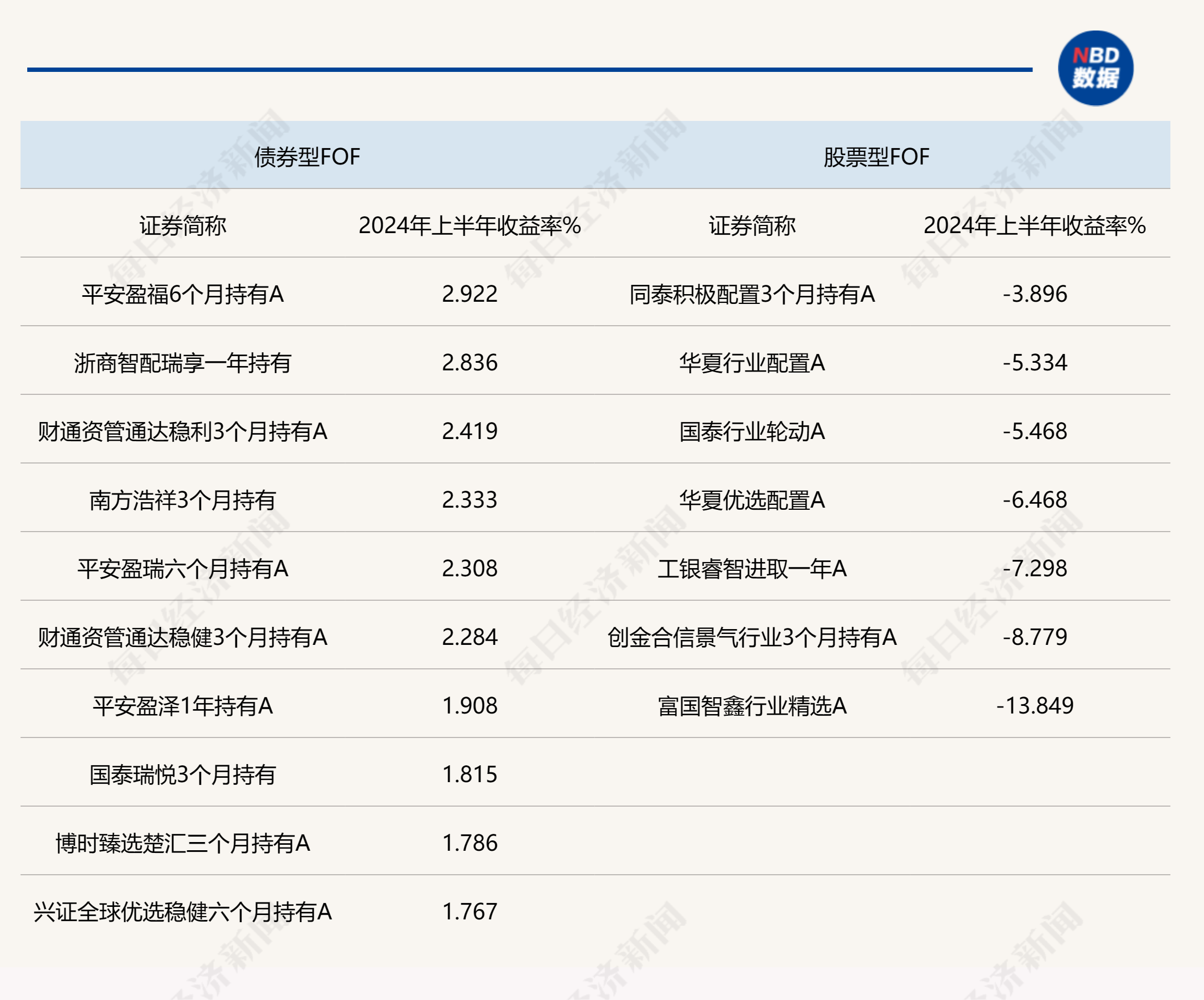This screenshot has height=1000, width=1204.
Task: Select 创金合信景气行业3个月持有A fund name
Action: [752, 637]
